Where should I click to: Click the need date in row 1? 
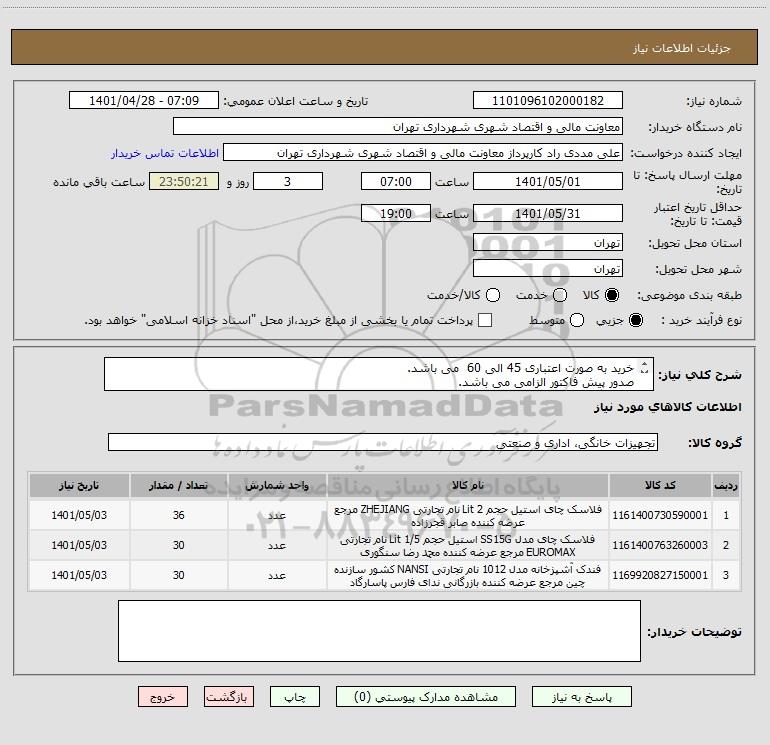pyautogui.click(x=79, y=515)
